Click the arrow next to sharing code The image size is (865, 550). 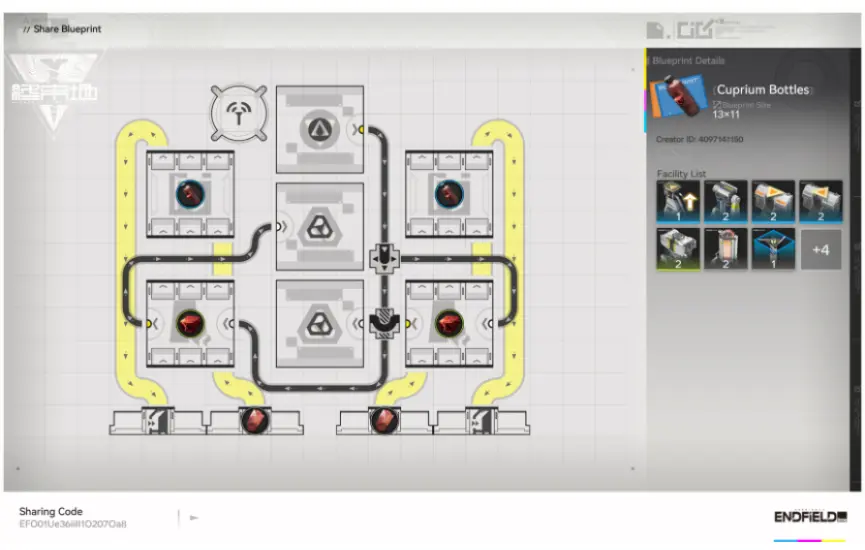point(194,518)
